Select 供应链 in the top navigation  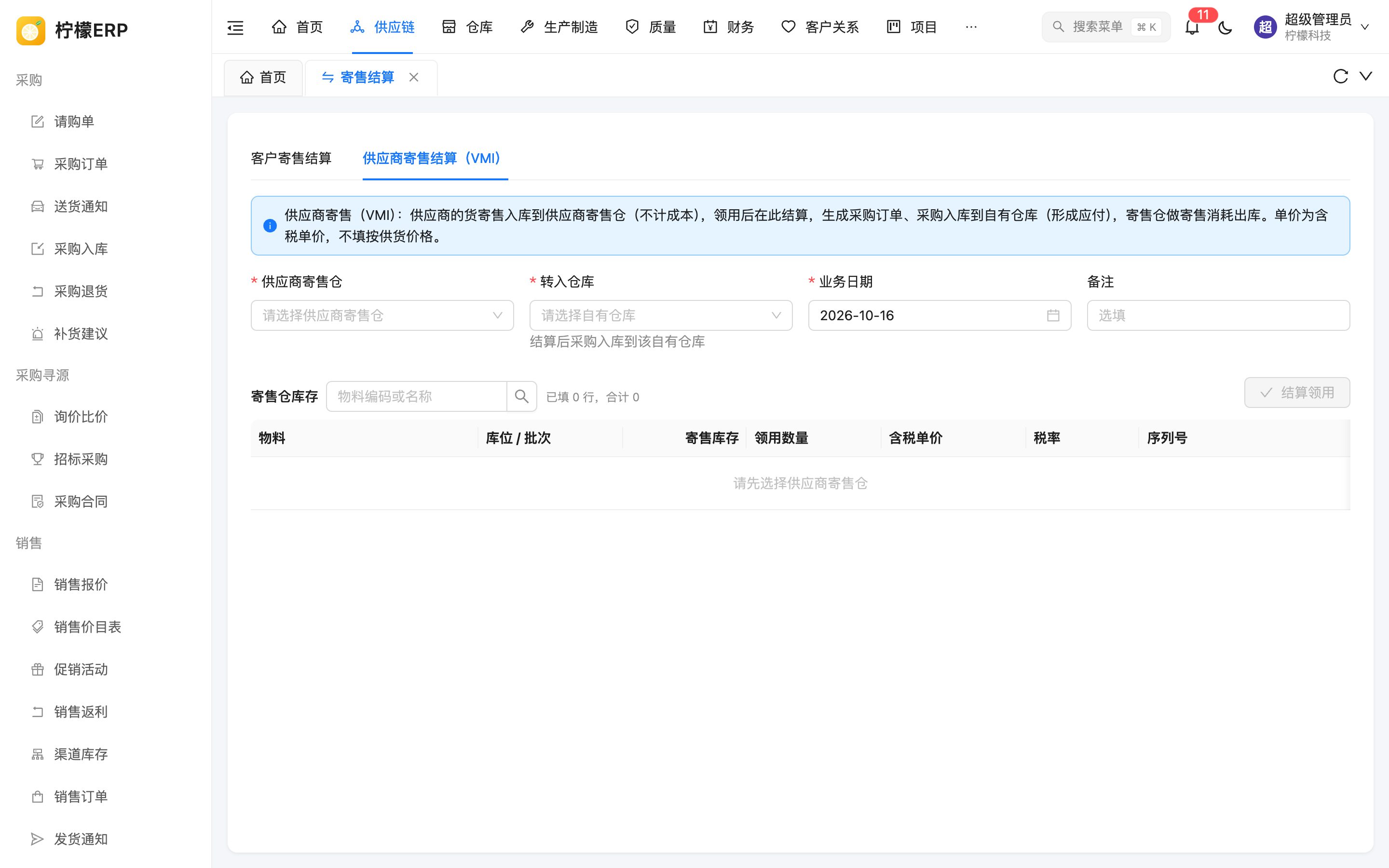(x=382, y=27)
